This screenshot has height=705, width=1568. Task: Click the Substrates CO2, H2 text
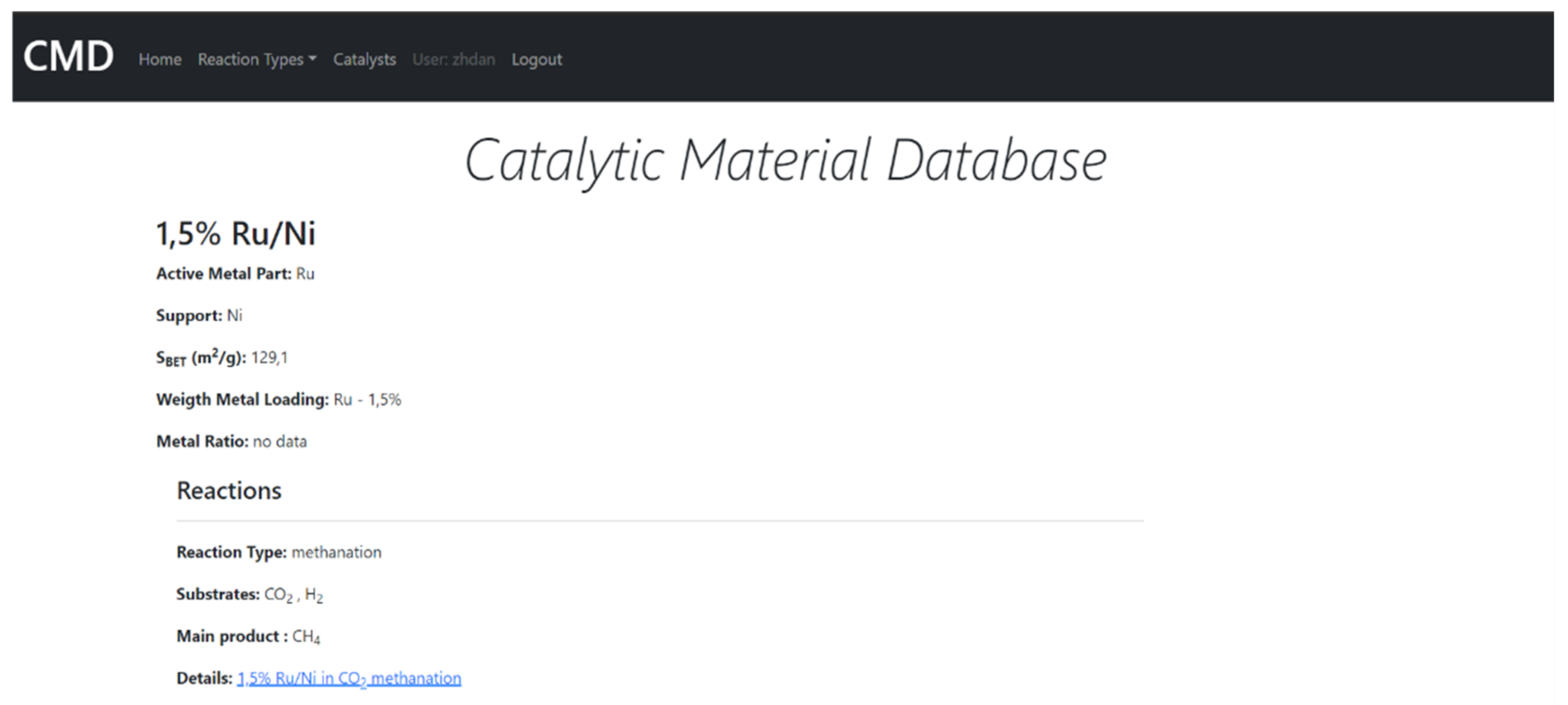coord(293,594)
